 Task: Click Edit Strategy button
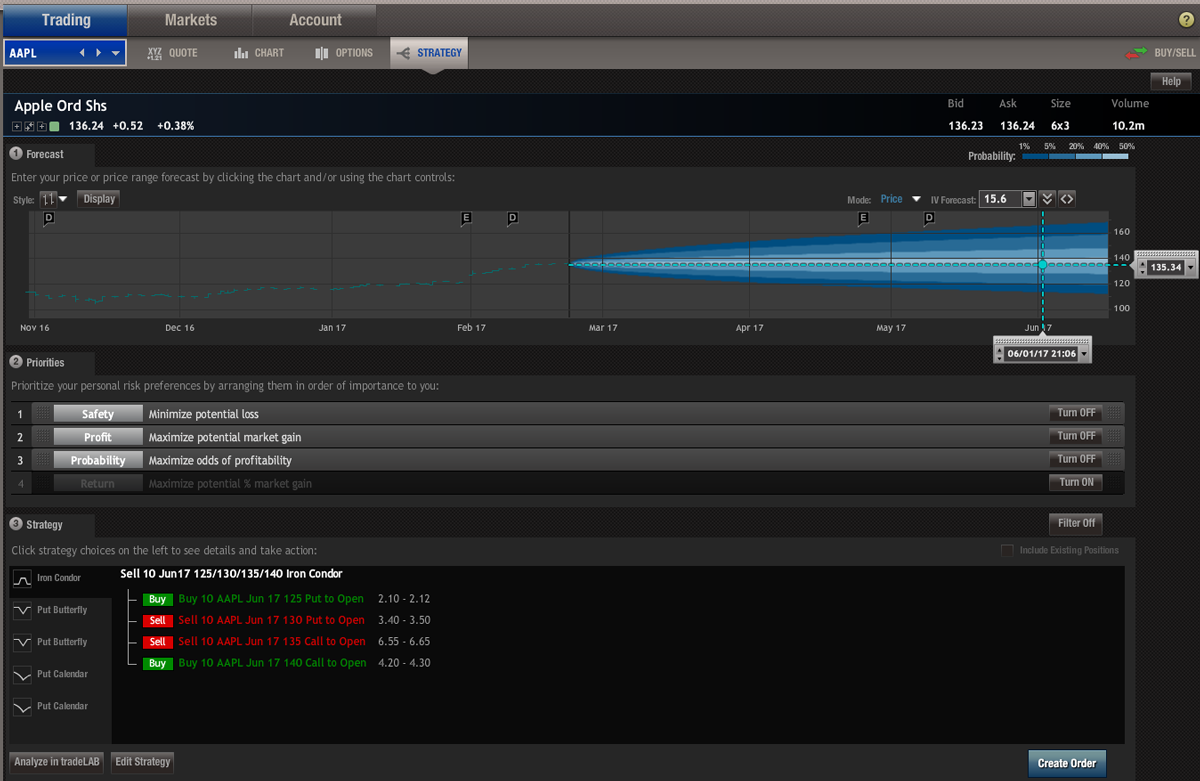[143, 762]
